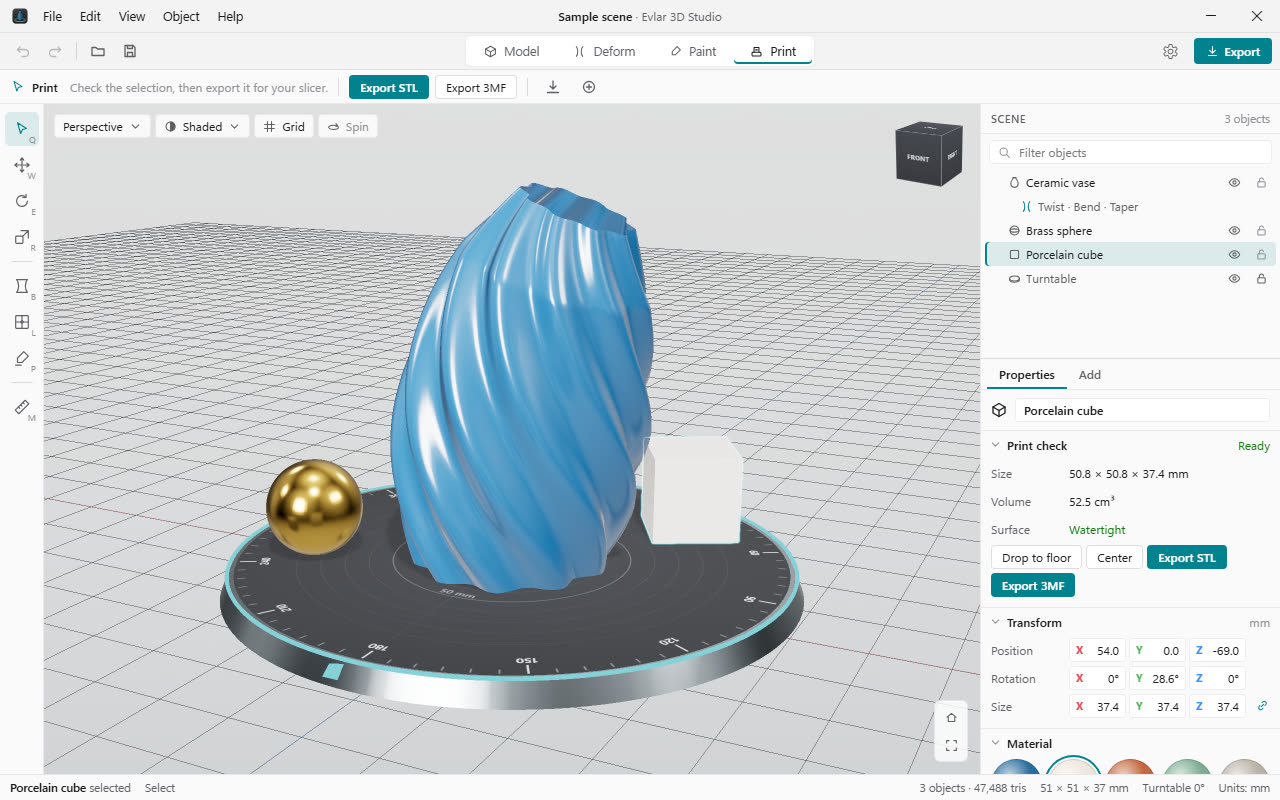Pick the terracotta orange material swatch
The height and width of the screenshot is (800, 1280).
pos(1131,768)
